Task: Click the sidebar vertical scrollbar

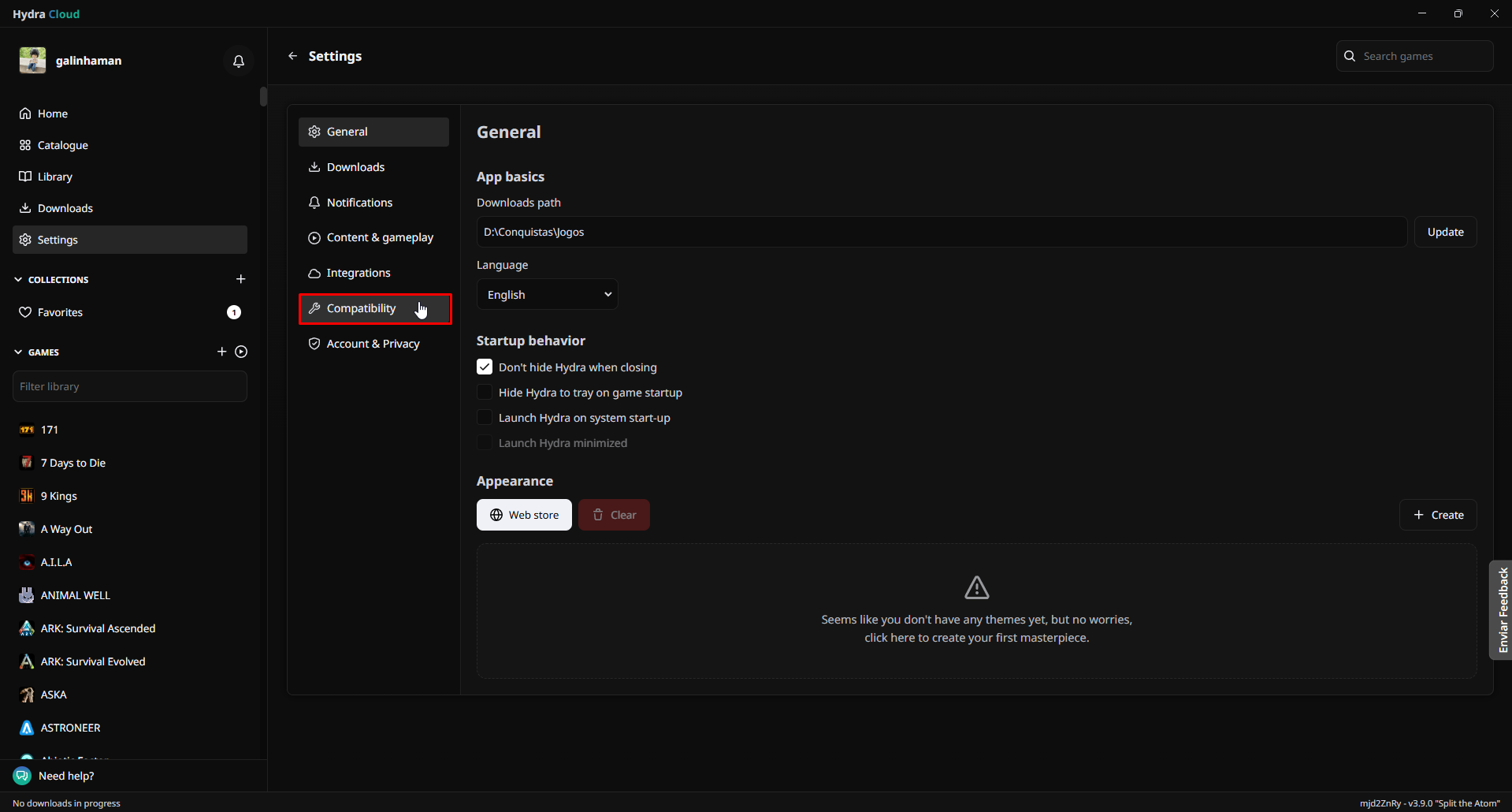Action: pyautogui.click(x=263, y=97)
